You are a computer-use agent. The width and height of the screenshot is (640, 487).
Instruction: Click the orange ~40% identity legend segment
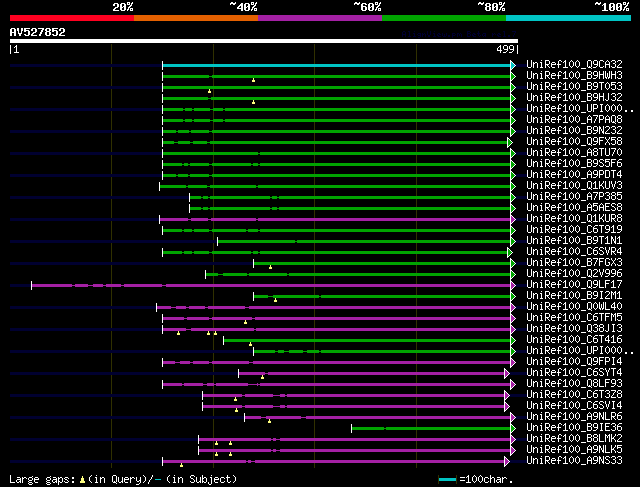click(x=196, y=18)
